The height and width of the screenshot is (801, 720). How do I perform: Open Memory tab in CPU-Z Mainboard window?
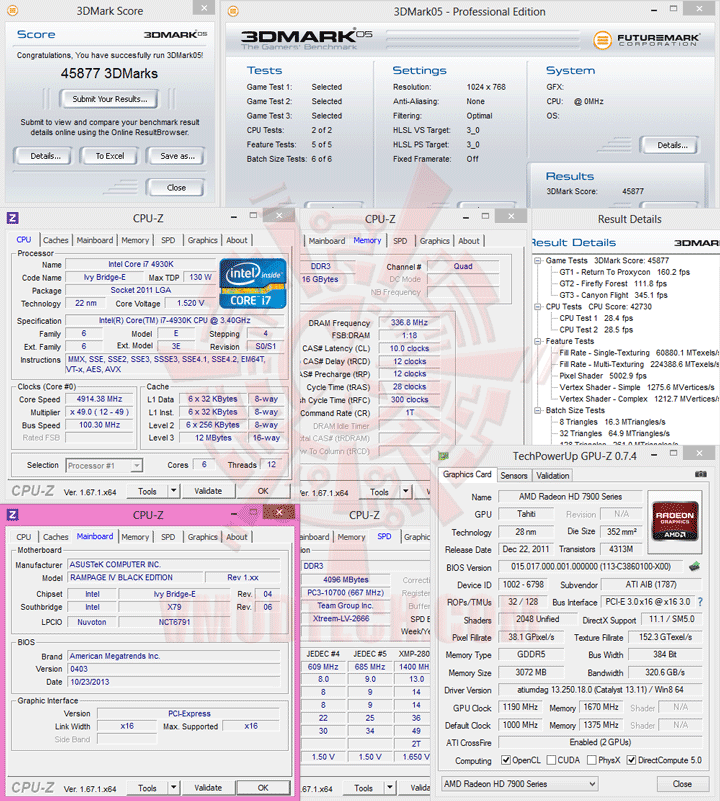click(135, 537)
